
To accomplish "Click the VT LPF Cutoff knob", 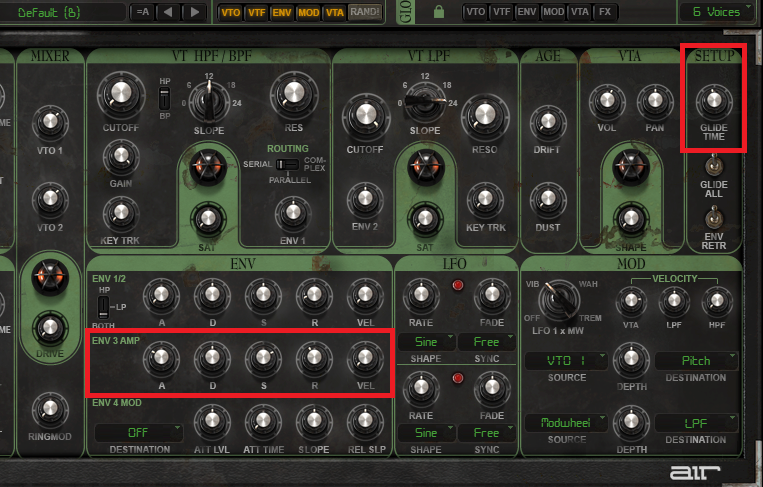I will (x=363, y=118).
